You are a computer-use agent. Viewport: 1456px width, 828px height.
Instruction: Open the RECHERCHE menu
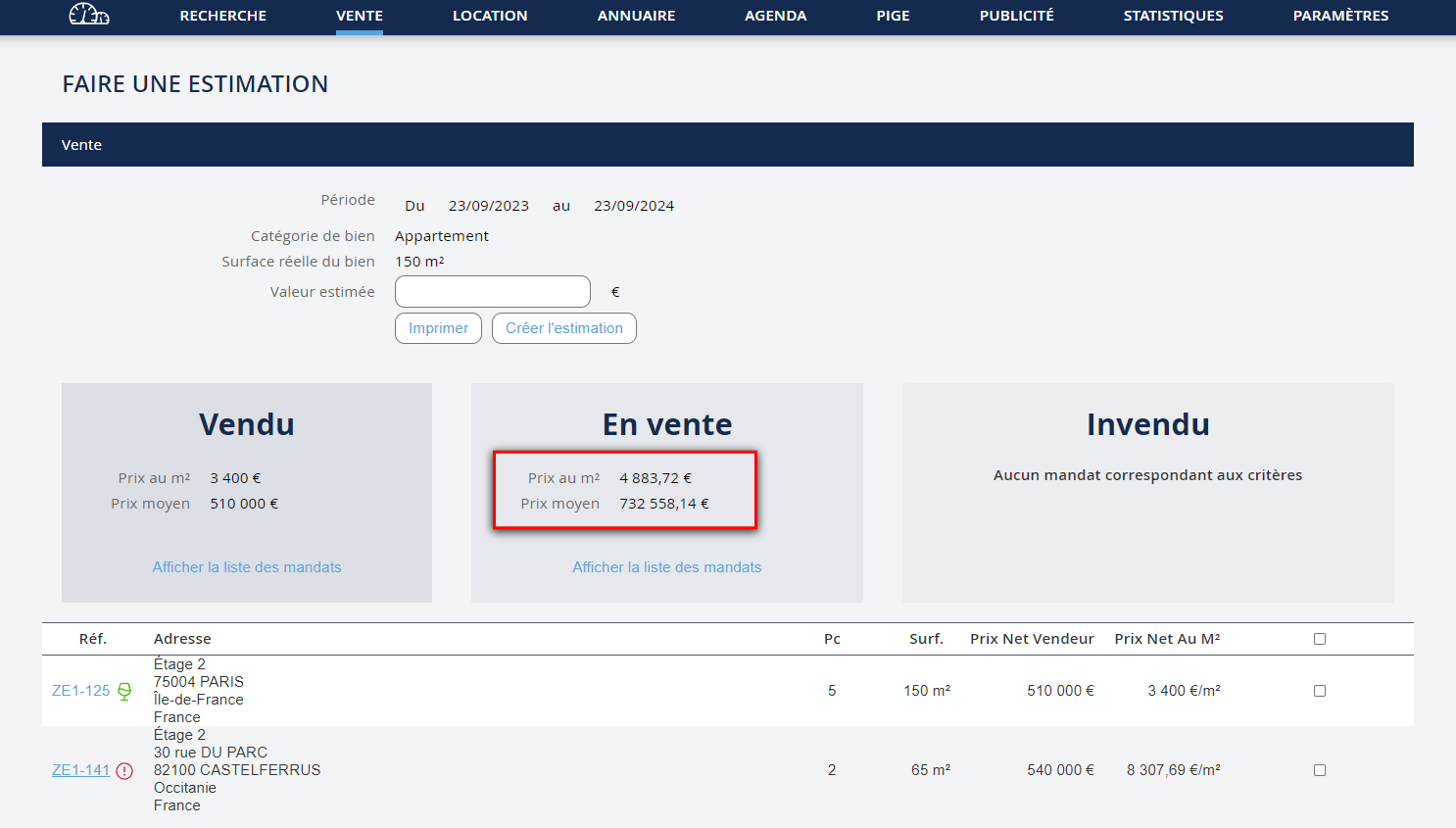tap(222, 16)
